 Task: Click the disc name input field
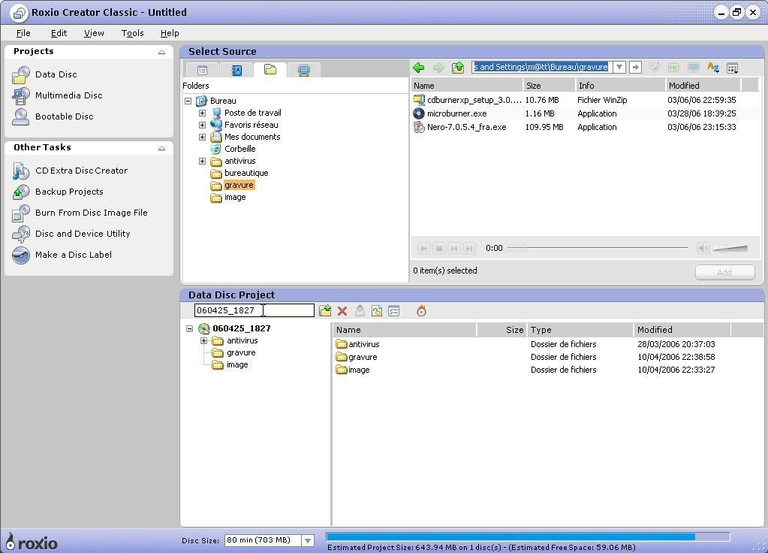[254, 311]
